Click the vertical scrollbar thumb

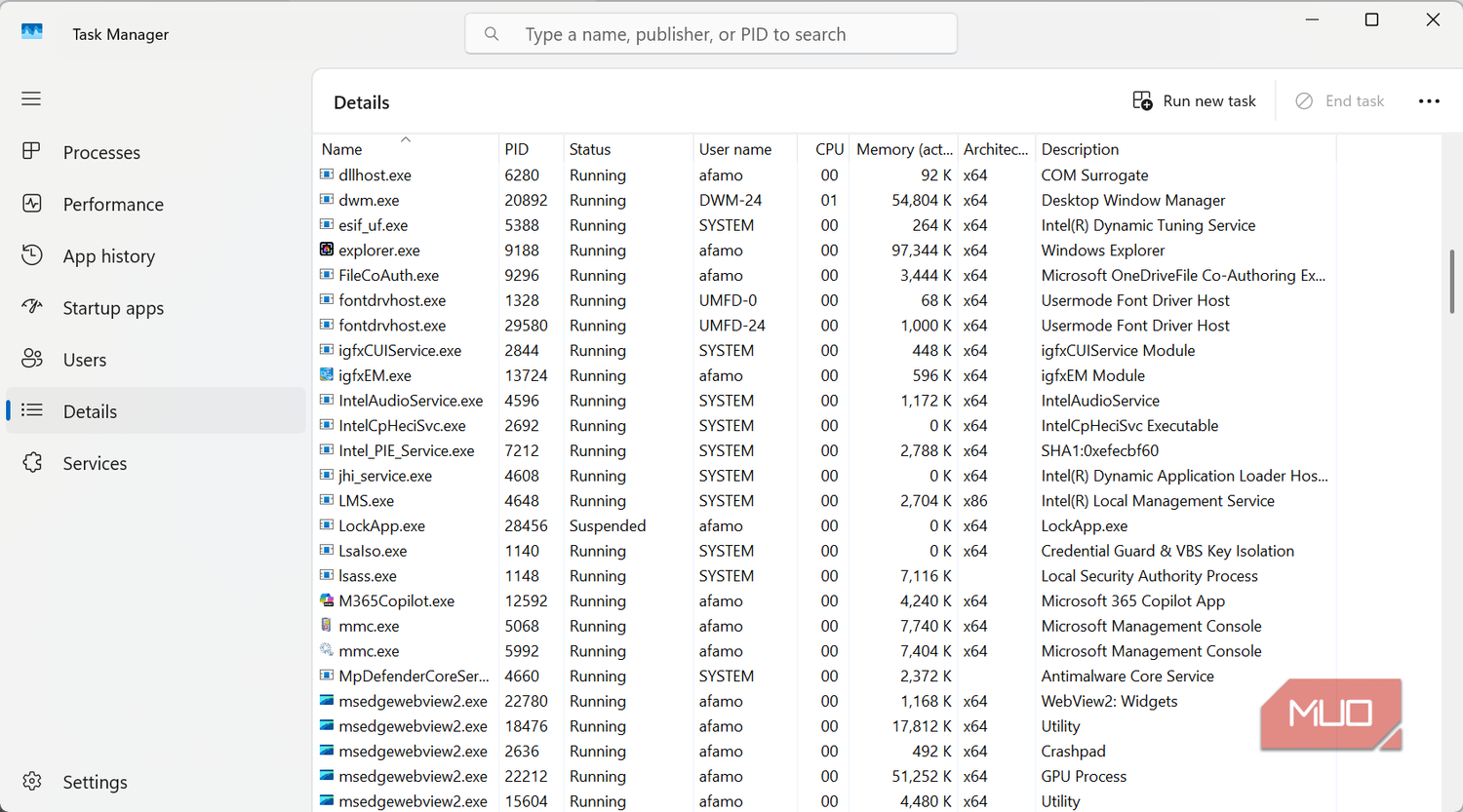pos(1451,281)
